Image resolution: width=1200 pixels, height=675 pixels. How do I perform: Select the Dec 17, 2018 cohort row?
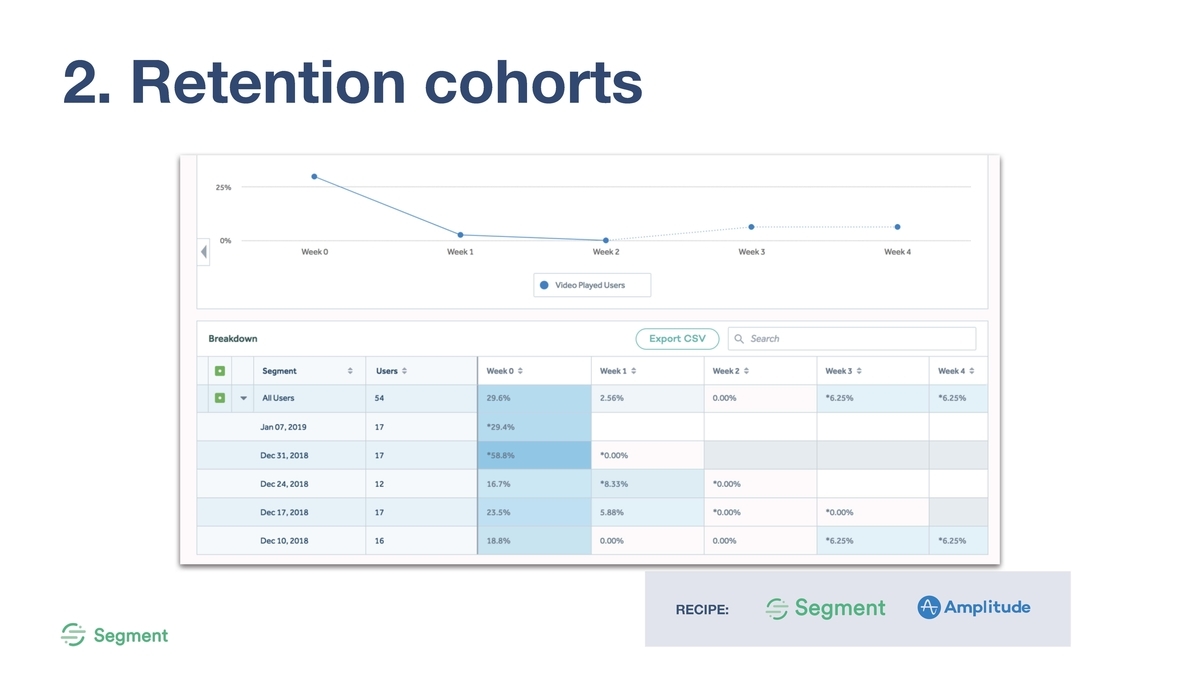point(592,512)
